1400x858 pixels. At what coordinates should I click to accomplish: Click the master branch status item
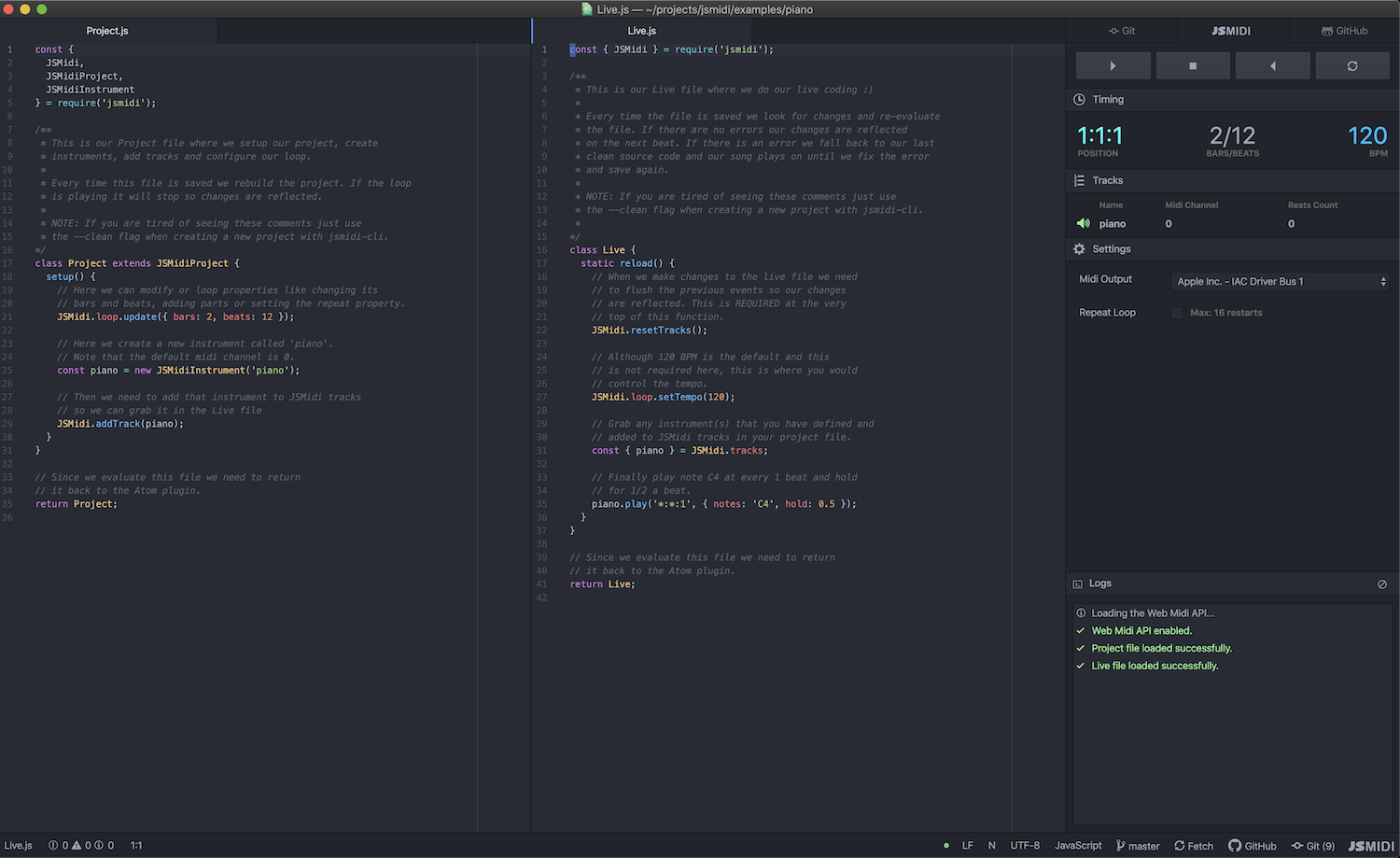[x=1138, y=846]
